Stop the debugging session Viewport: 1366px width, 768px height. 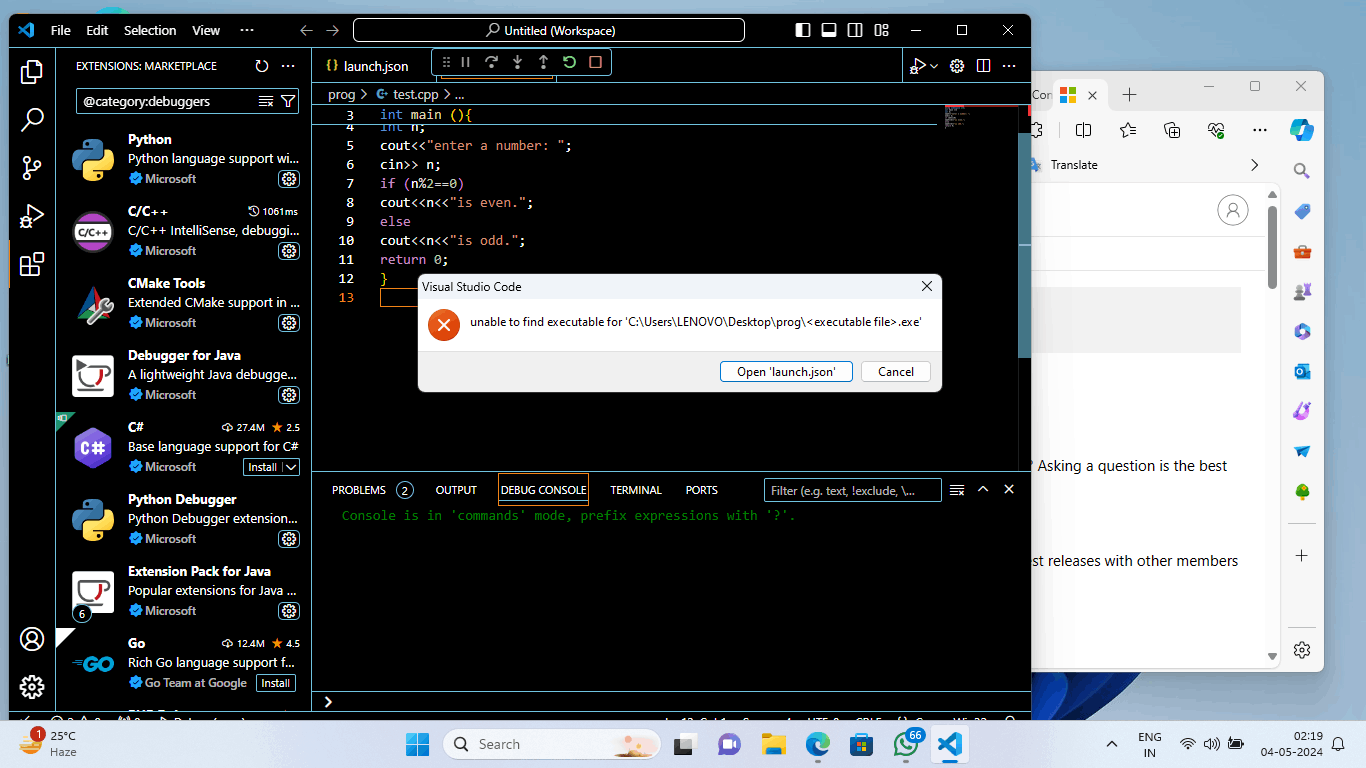(595, 62)
